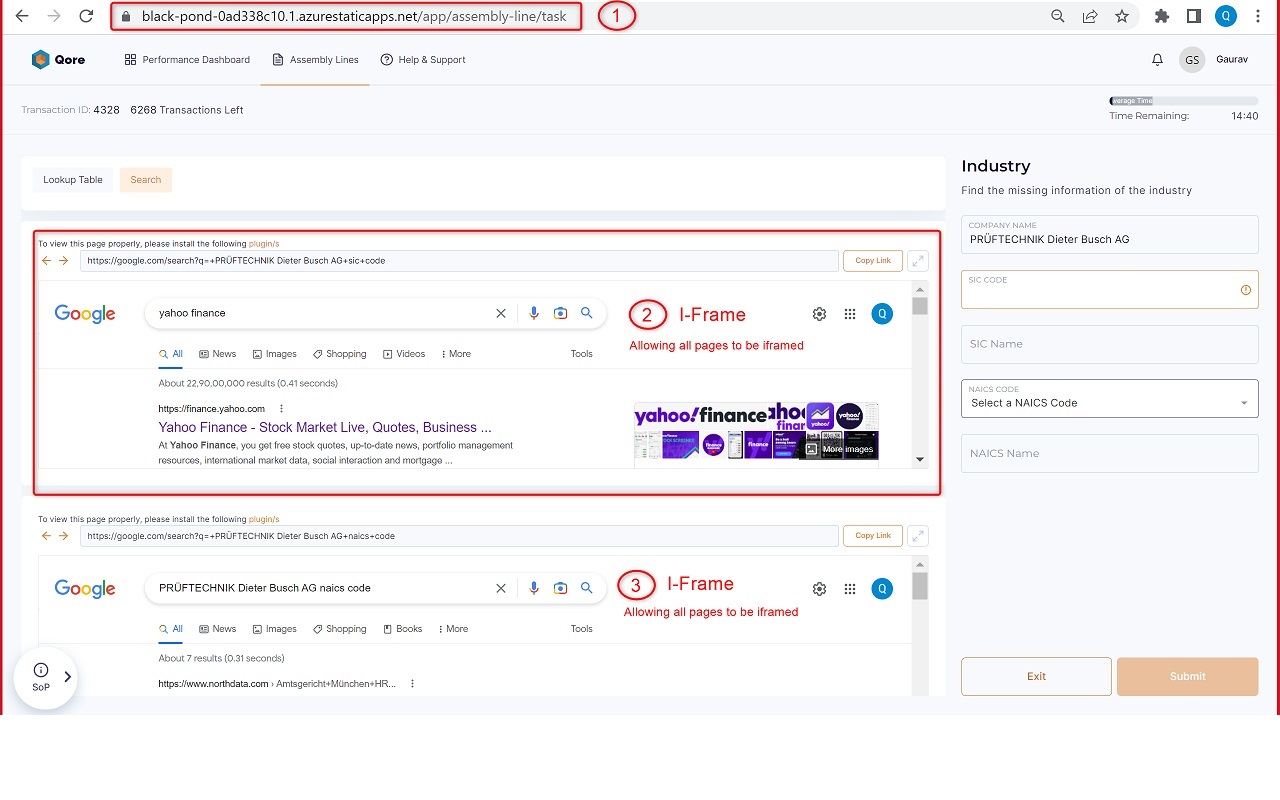Click the Exit button
The image size is (1280, 800).
1036,676
